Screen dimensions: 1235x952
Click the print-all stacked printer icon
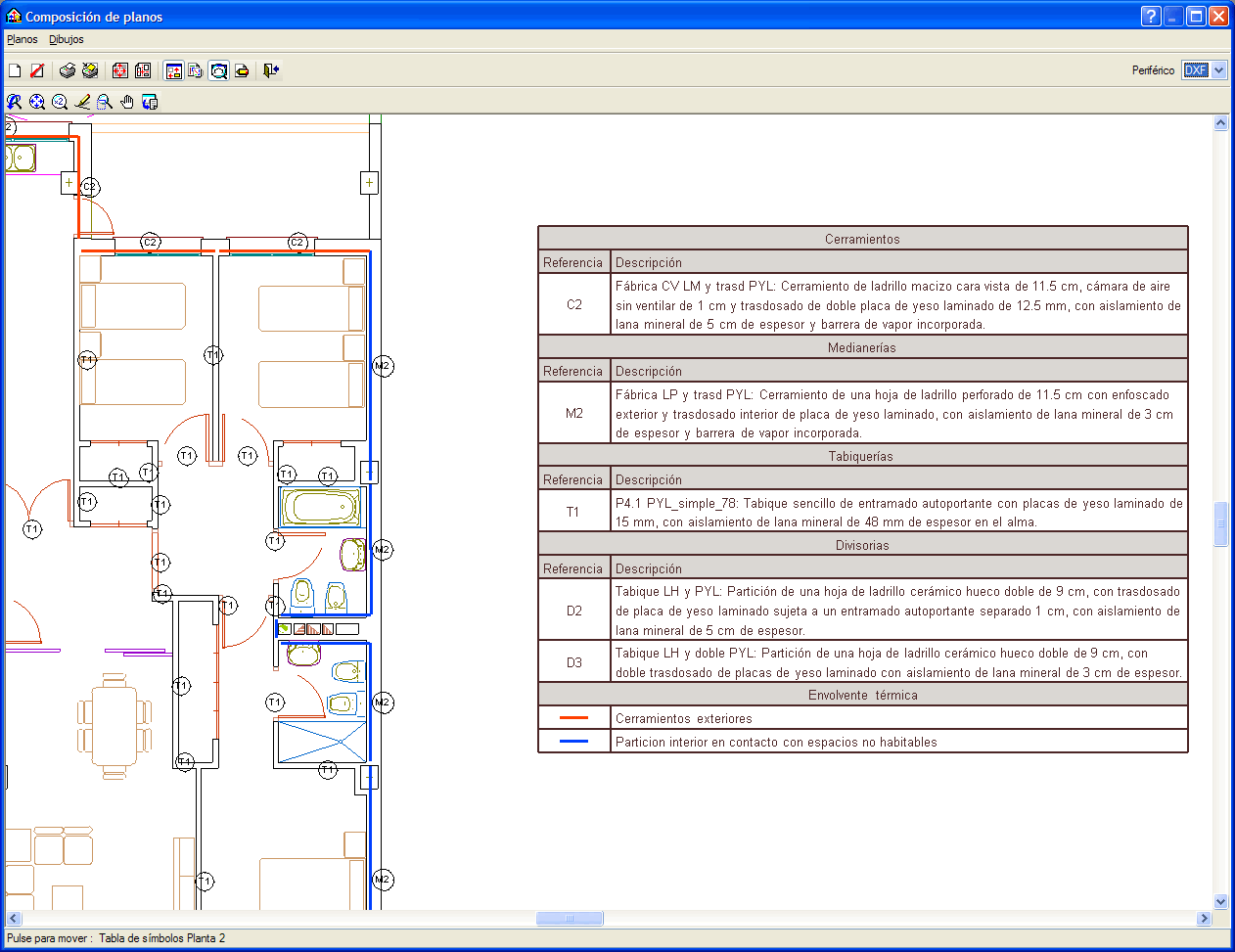point(90,70)
